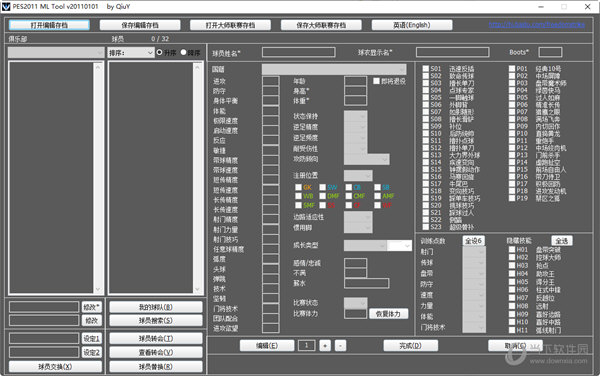Click the plus (+) button

tap(325, 346)
